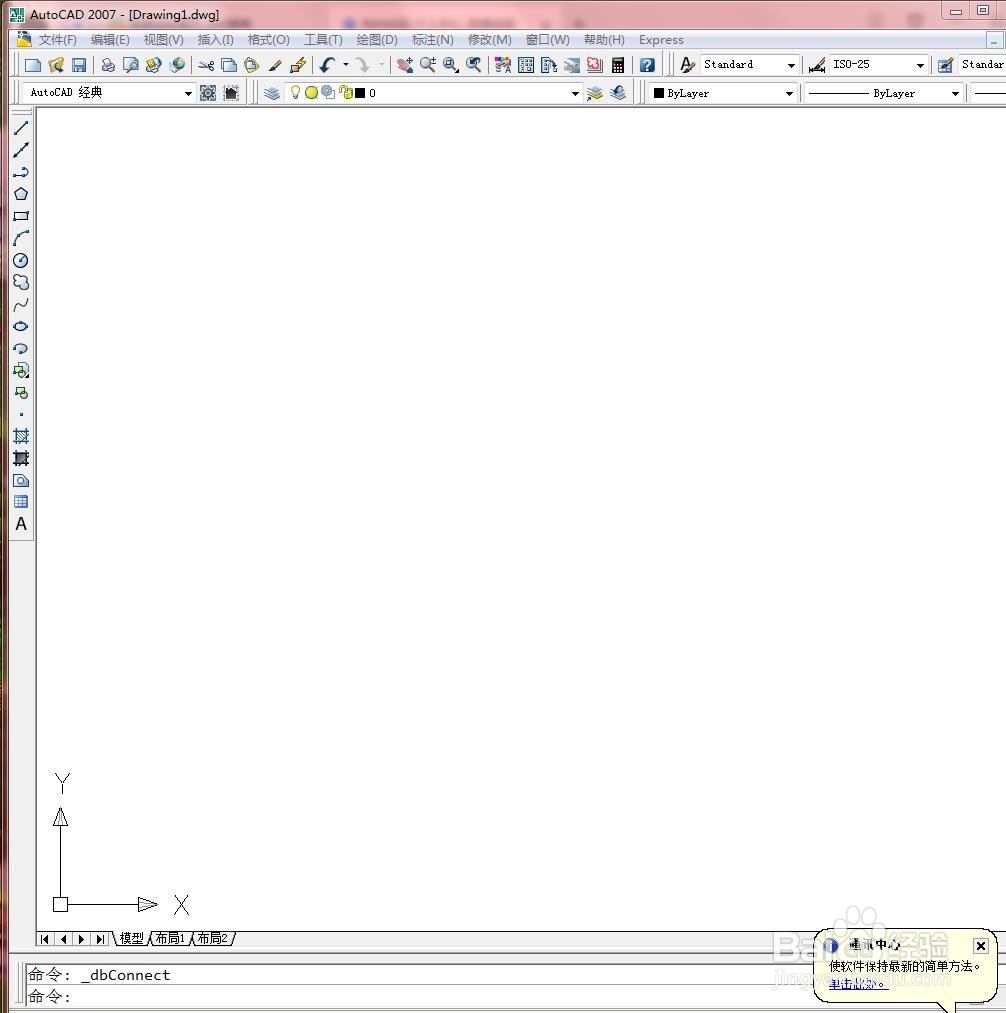Image resolution: width=1006 pixels, height=1013 pixels.
Task: Select the Spline tool
Action: click(21, 304)
